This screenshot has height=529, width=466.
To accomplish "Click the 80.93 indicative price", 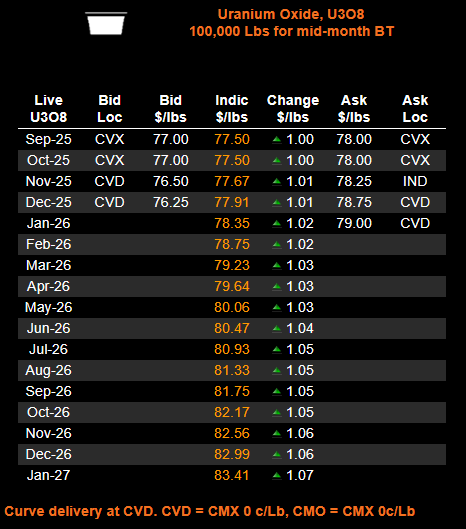I will click(x=232, y=349).
